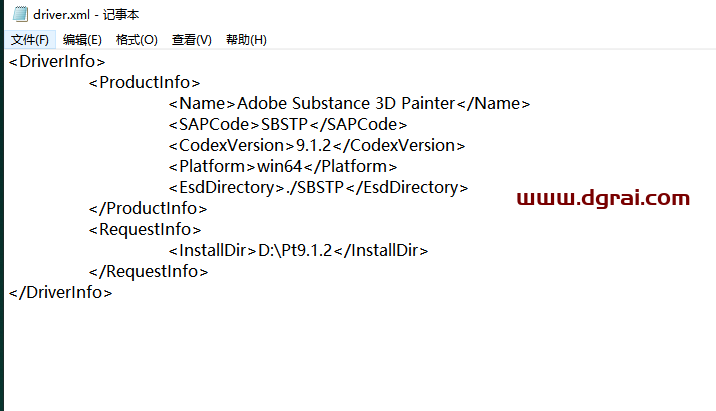Click the SAPCode value SBSTP
716x411 pixels.
click(284, 124)
